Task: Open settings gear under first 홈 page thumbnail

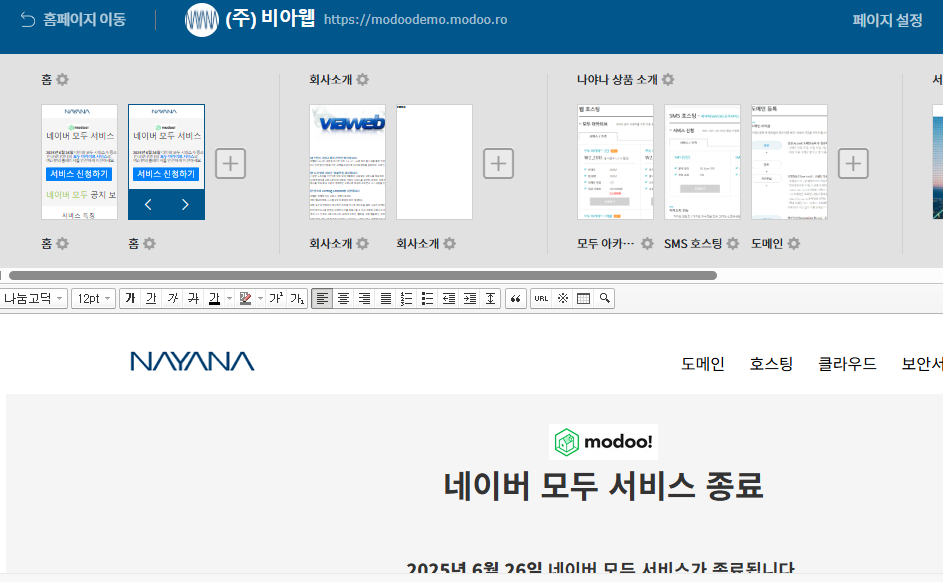Action: (x=63, y=244)
